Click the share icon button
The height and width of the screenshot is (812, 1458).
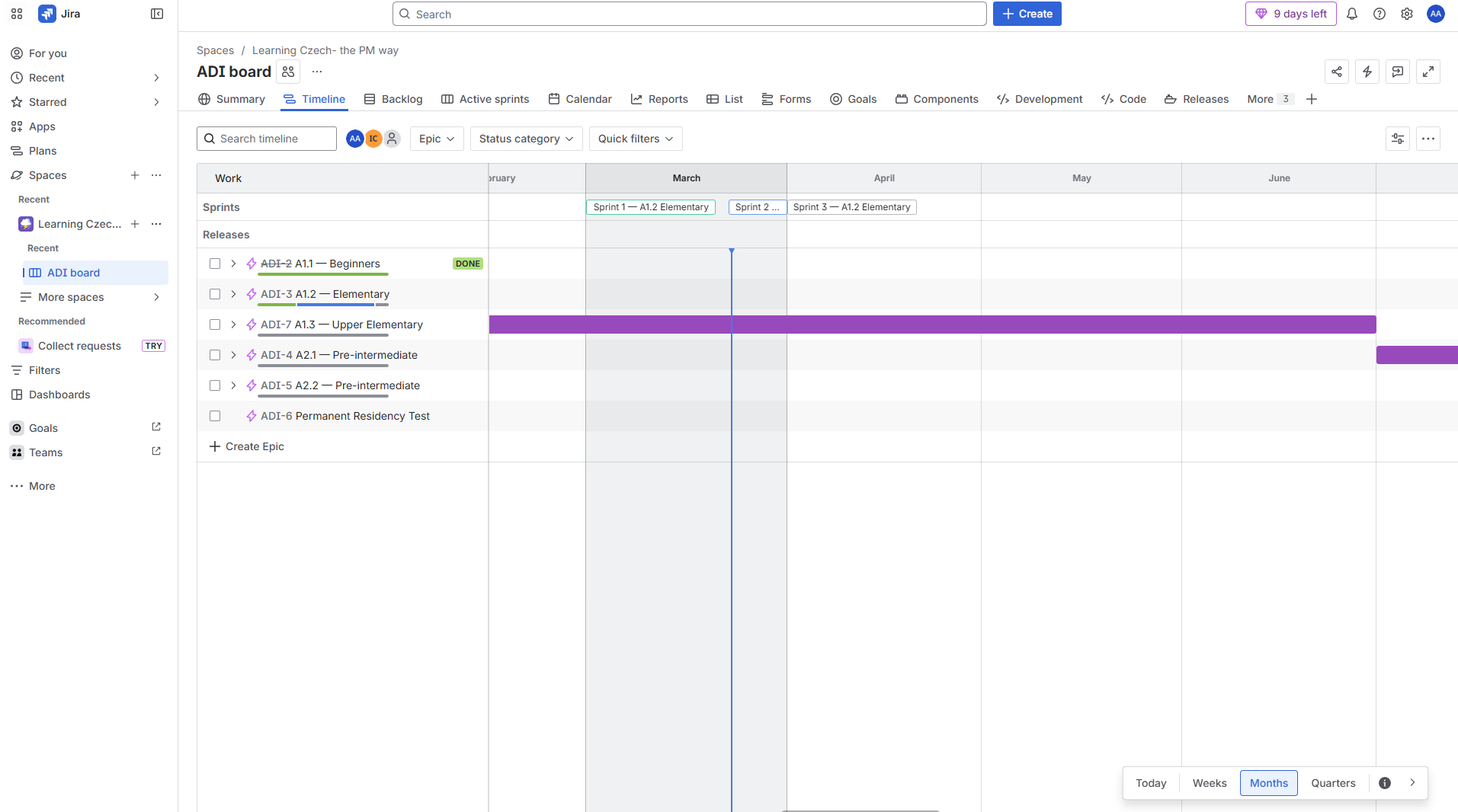pos(1337,72)
